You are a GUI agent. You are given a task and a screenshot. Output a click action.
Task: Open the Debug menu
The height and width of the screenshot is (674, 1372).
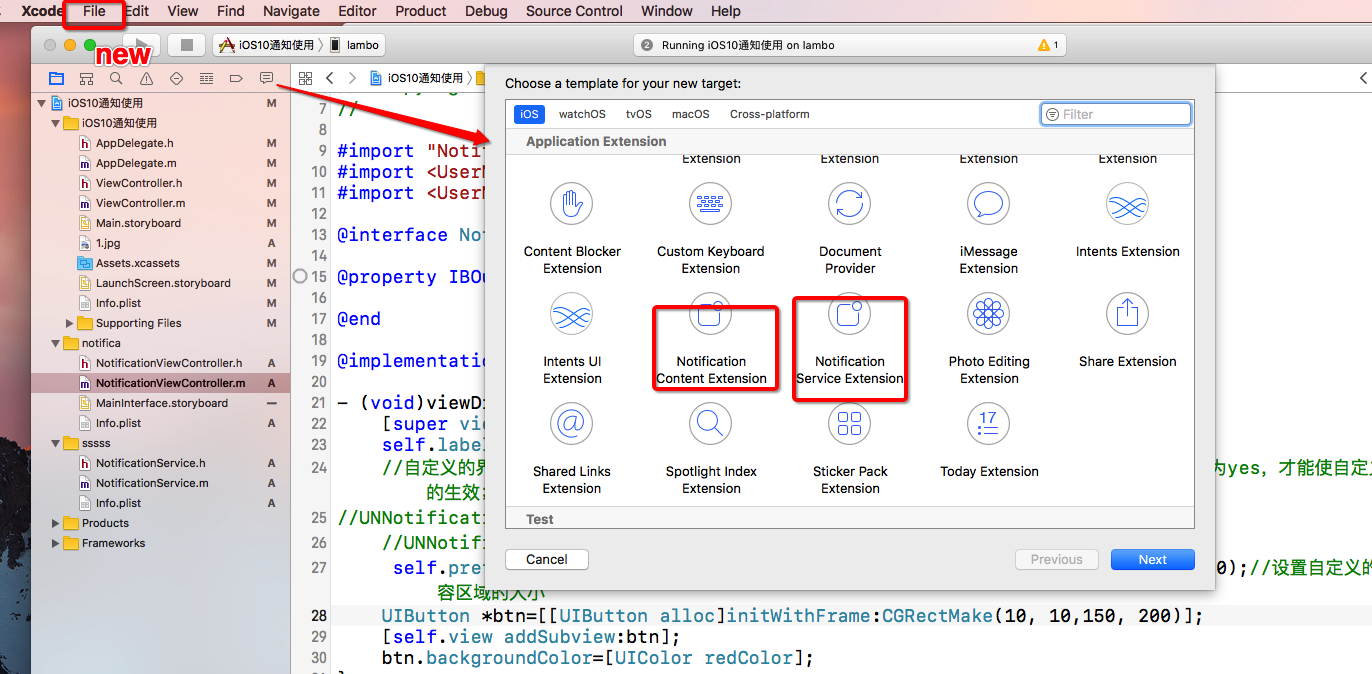tap(486, 11)
